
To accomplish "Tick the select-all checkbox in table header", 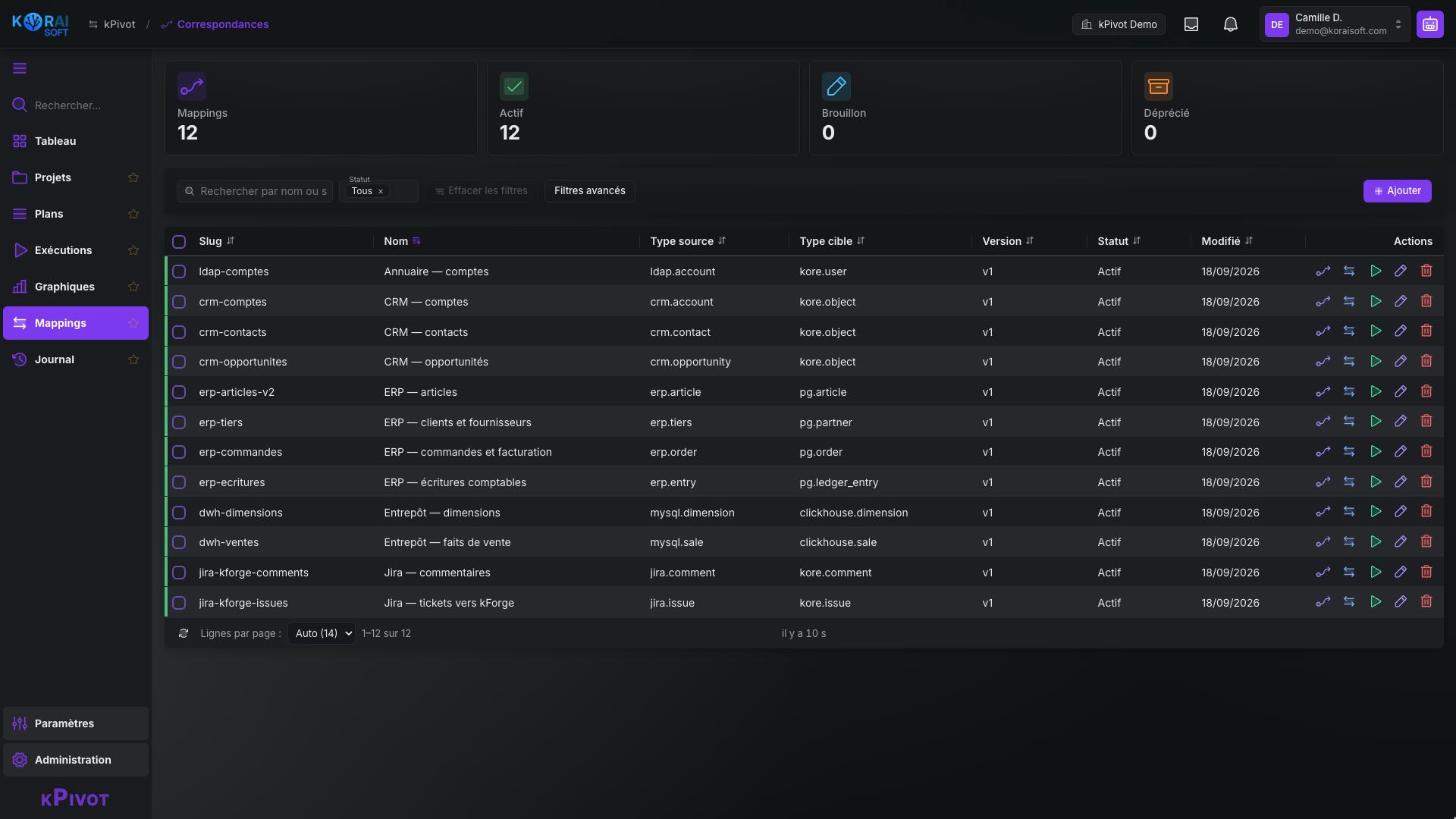I will click(179, 241).
